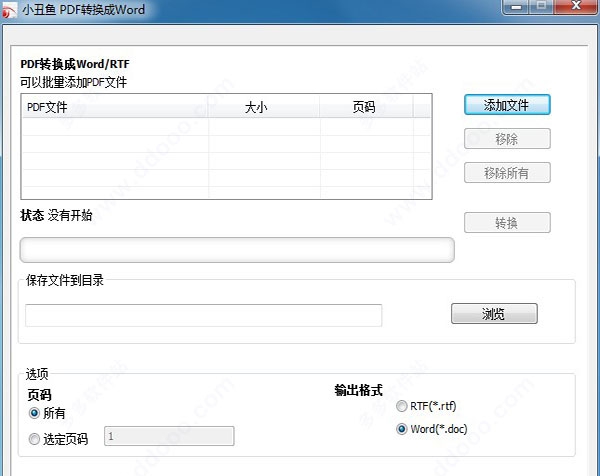Click the 输出格式 label

358,390
